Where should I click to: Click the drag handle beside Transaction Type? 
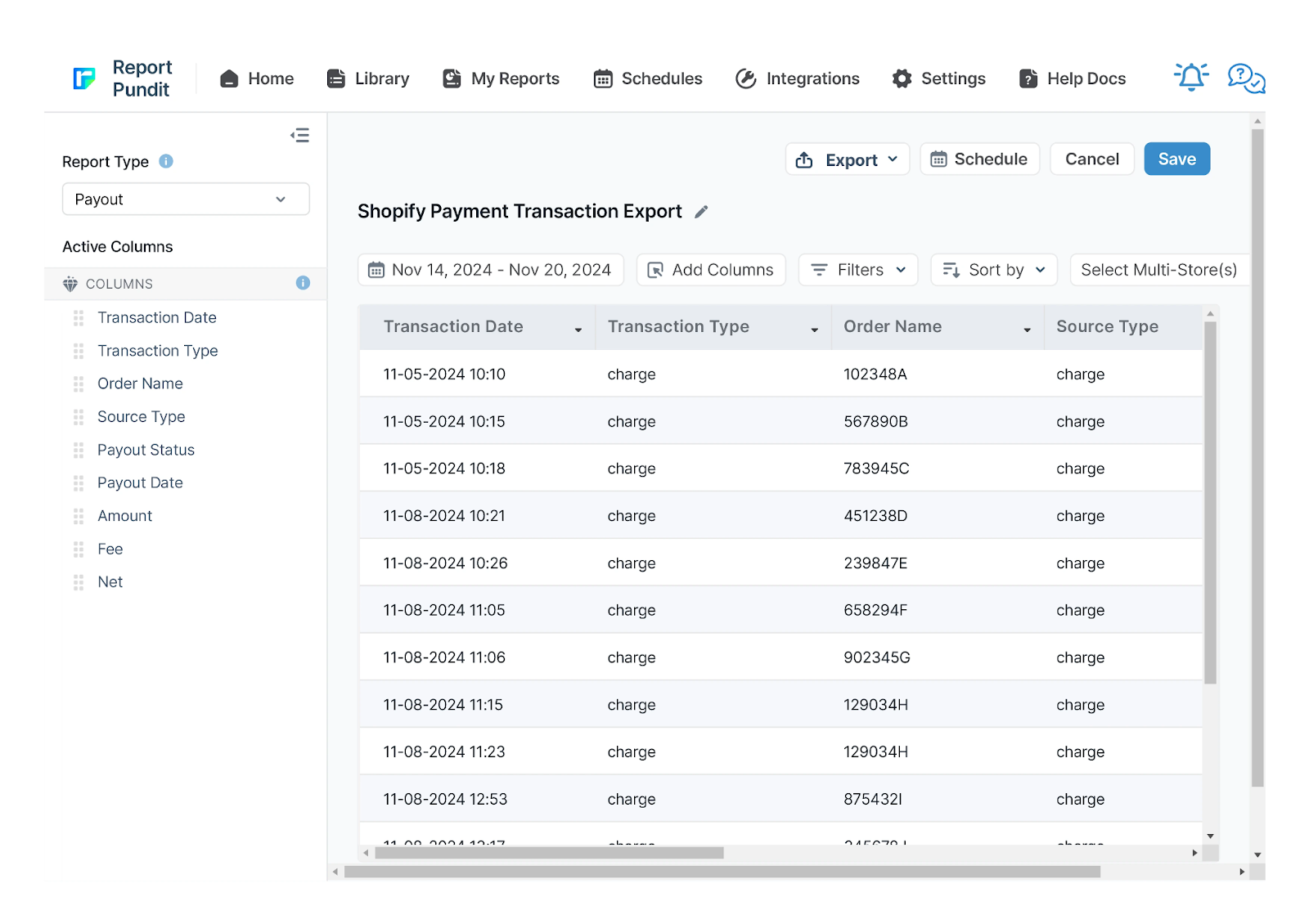79,351
